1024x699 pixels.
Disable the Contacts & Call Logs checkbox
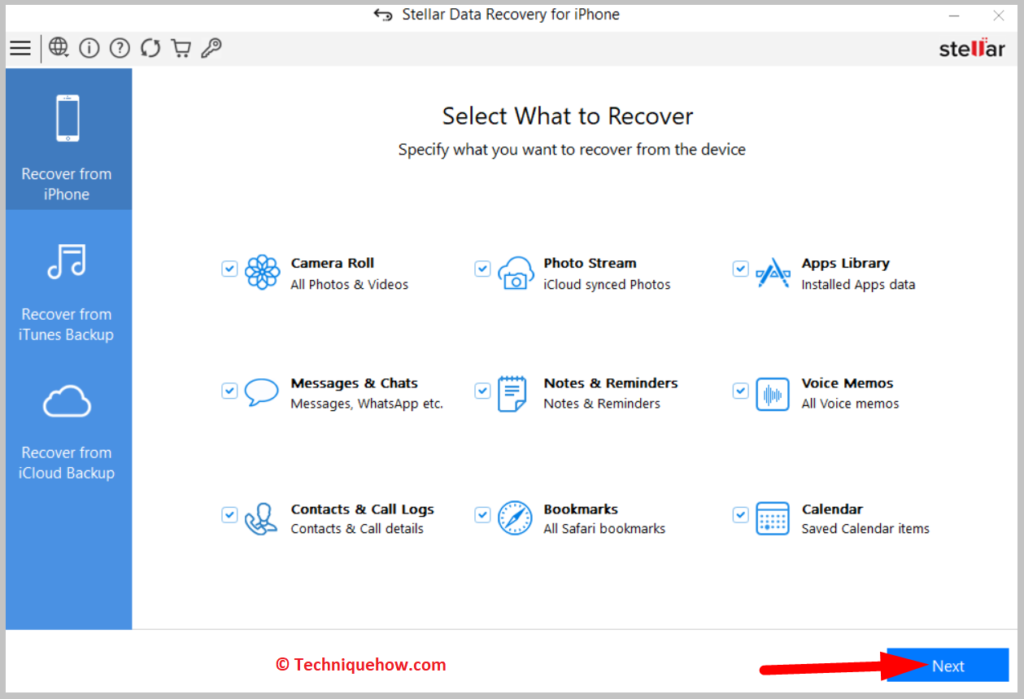tap(229, 515)
